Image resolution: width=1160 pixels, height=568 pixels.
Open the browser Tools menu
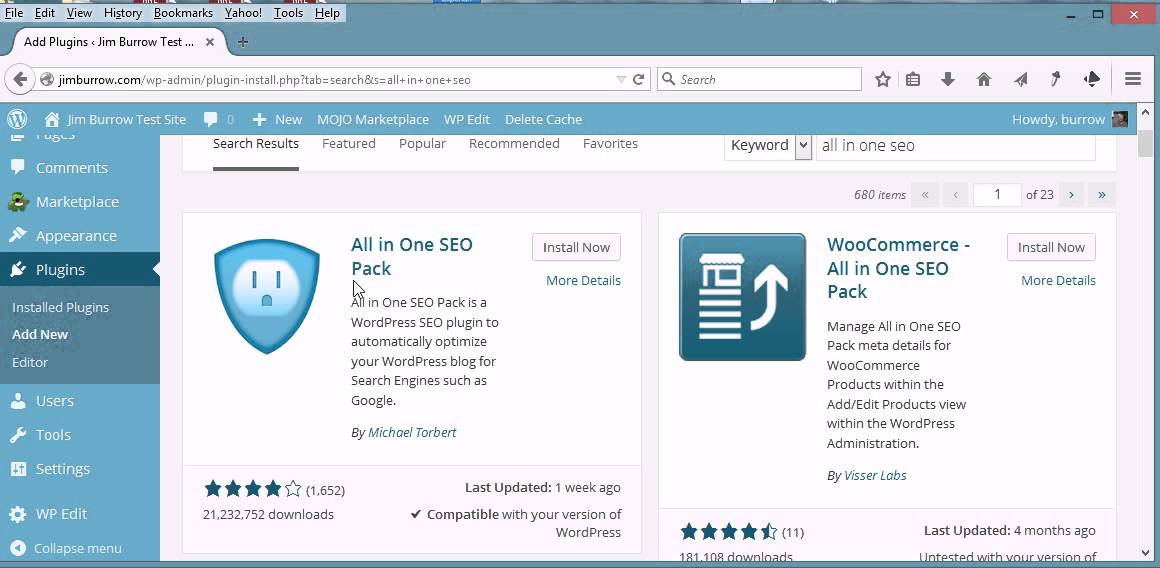pos(289,13)
